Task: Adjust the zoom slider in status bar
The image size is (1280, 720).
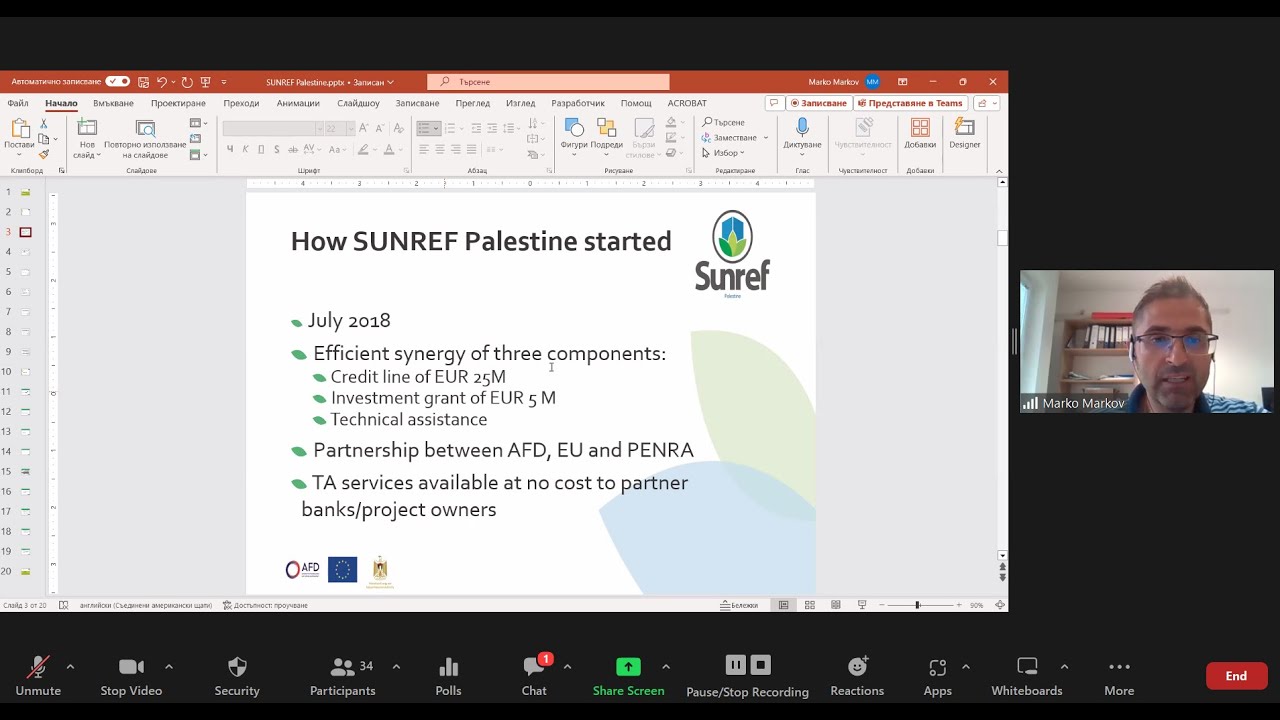Action: [x=917, y=605]
